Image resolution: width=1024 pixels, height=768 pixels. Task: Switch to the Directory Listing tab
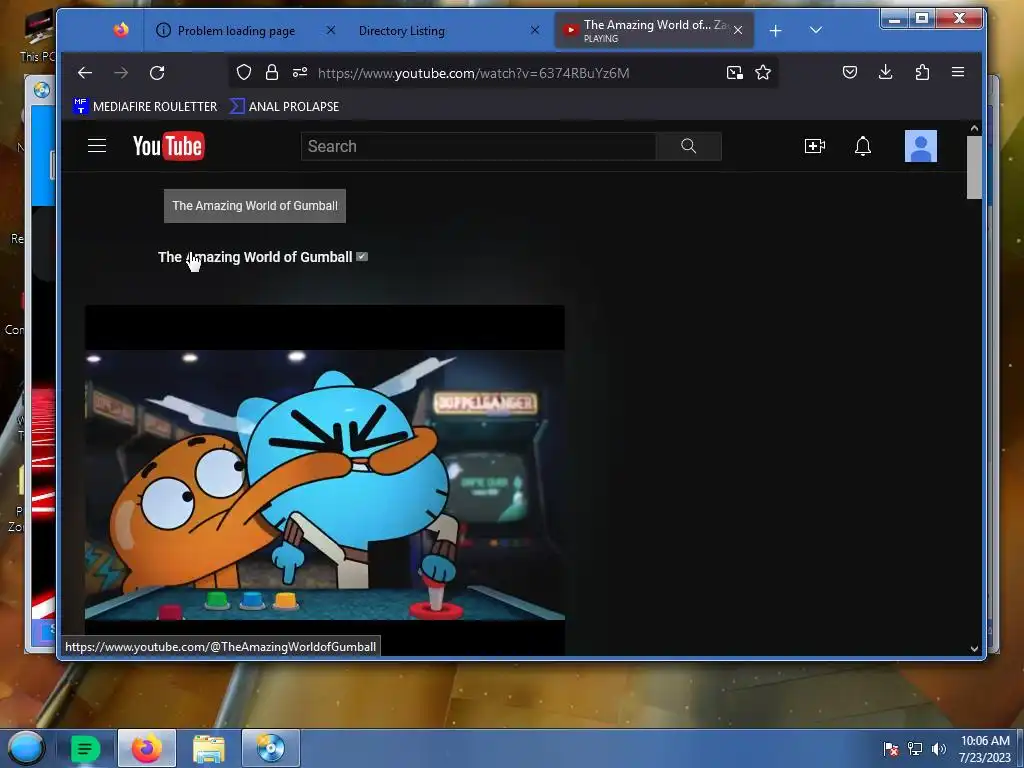click(x=402, y=31)
